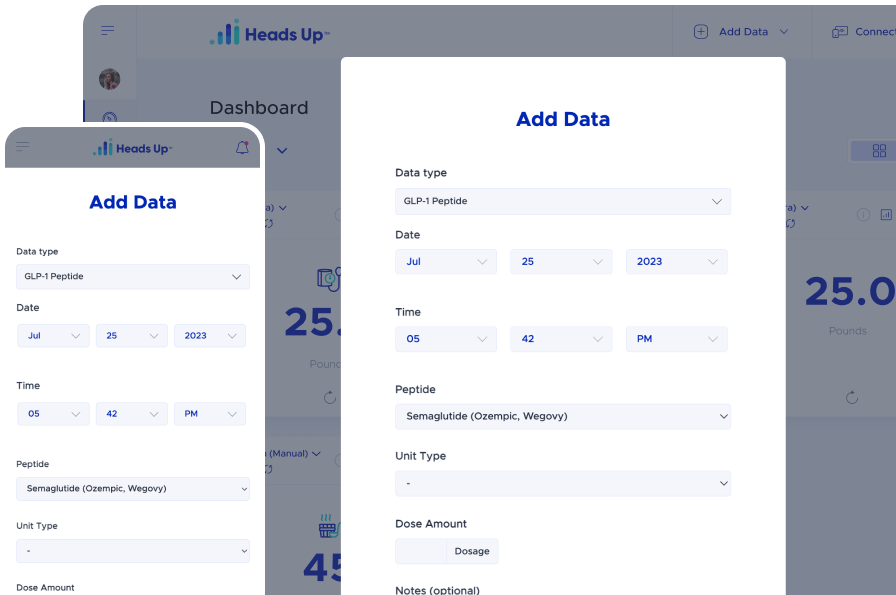Open the minute 42 dropdown in desktop dialog
This screenshot has height=595, width=896.
(x=561, y=339)
